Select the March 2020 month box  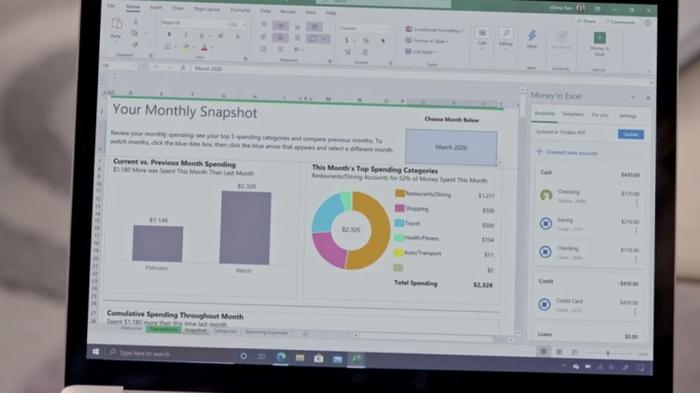451,147
